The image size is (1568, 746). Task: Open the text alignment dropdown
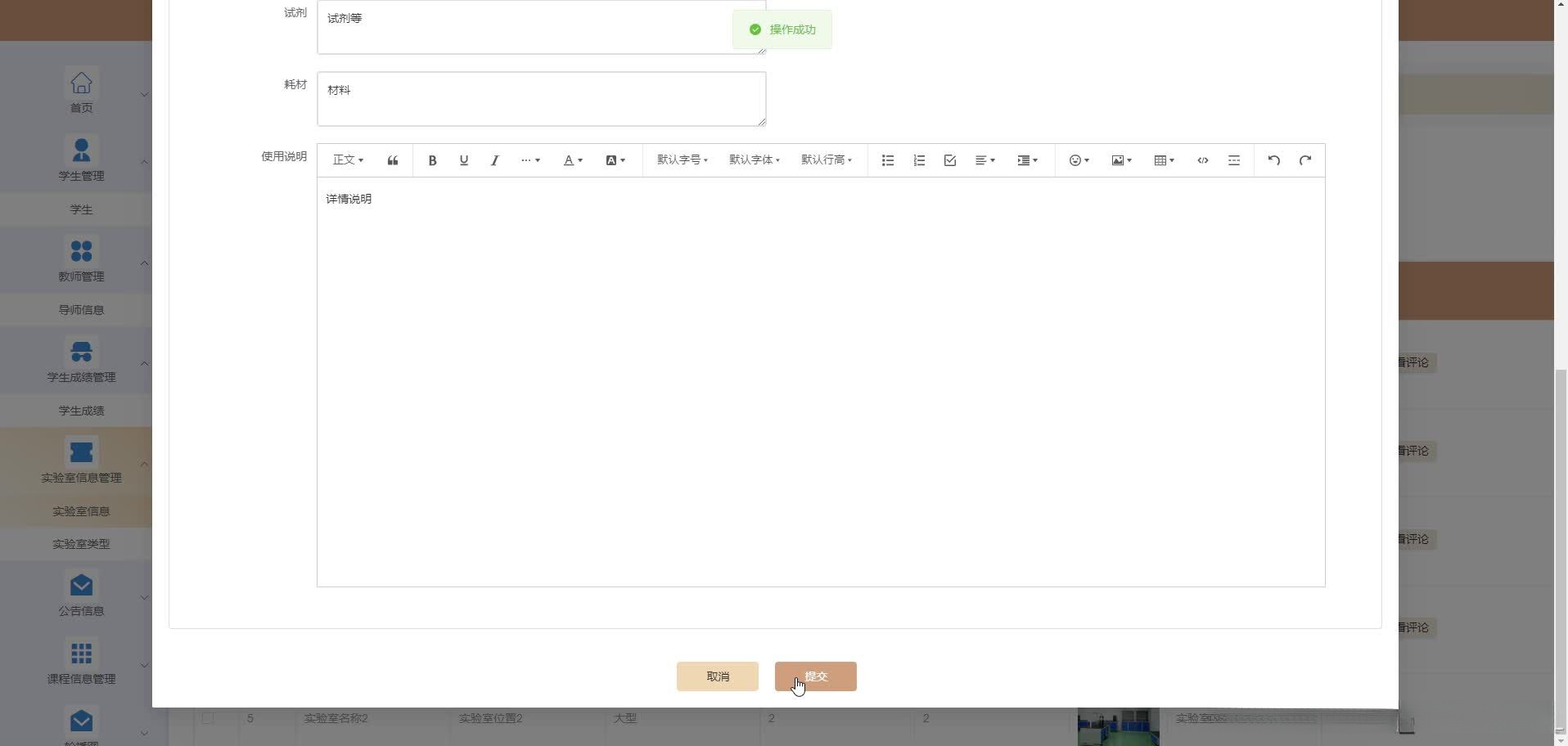coord(985,160)
